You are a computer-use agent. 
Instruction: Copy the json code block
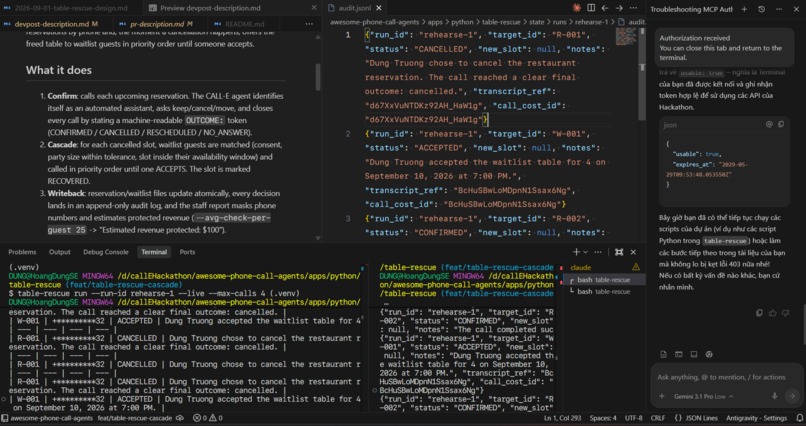tap(781, 124)
